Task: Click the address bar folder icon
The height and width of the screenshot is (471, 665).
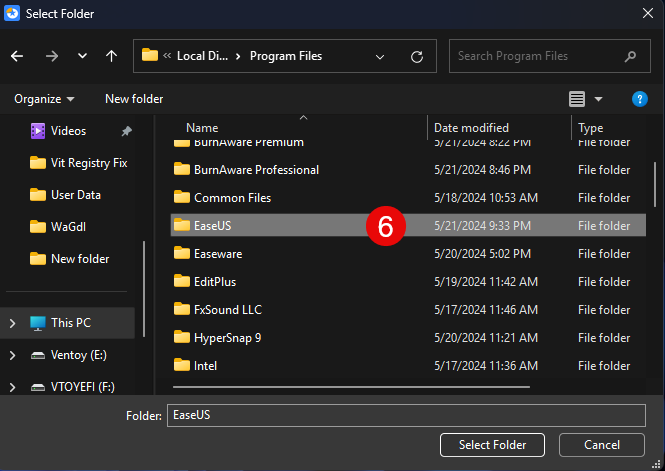Action: click(x=150, y=55)
